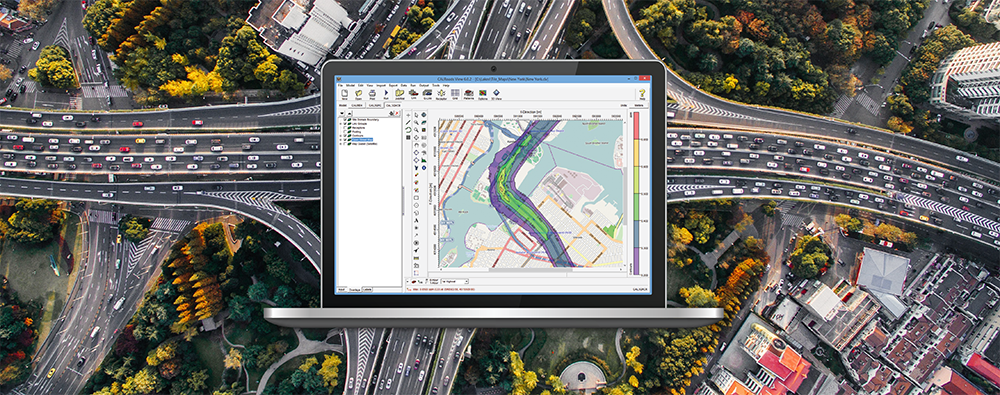Click the Grid toolbar icon

click(455, 94)
